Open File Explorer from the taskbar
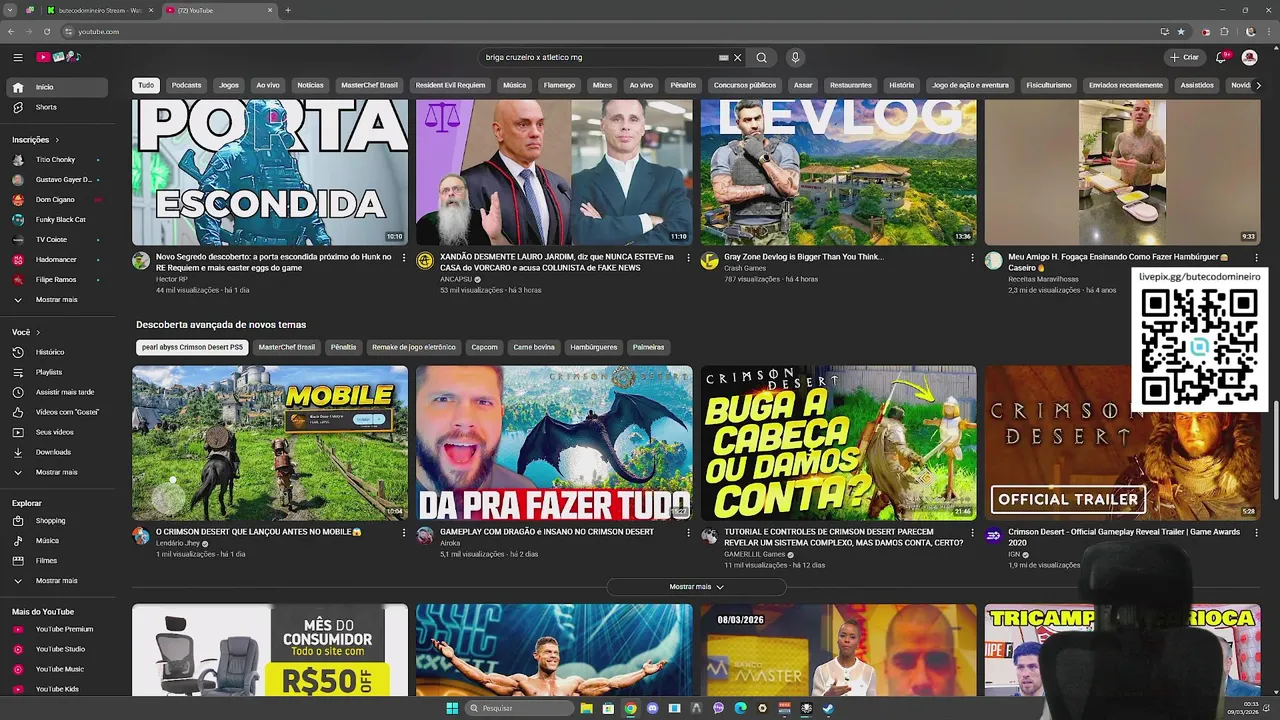 pyautogui.click(x=586, y=708)
